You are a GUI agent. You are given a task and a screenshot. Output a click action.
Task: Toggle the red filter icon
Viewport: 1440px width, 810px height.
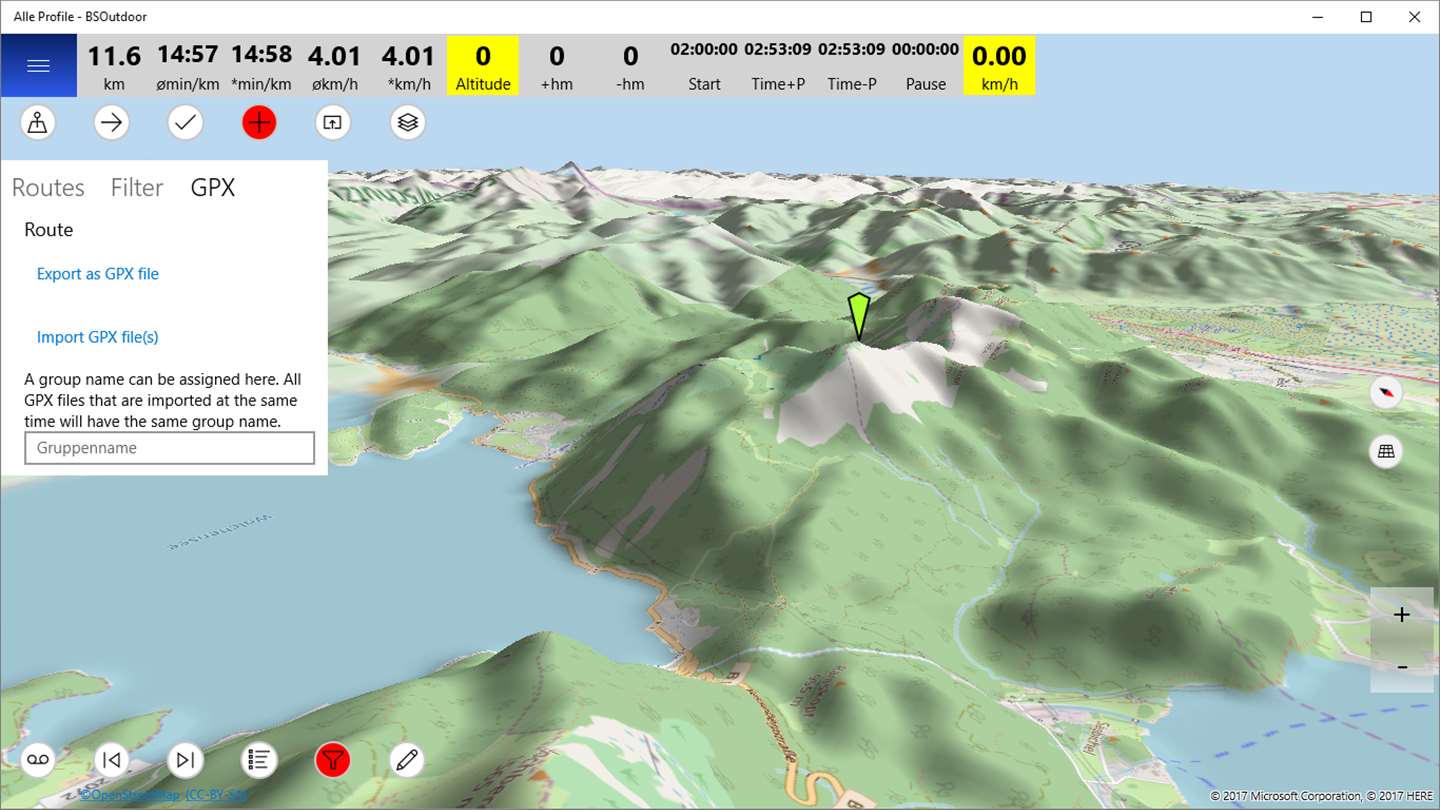333,760
